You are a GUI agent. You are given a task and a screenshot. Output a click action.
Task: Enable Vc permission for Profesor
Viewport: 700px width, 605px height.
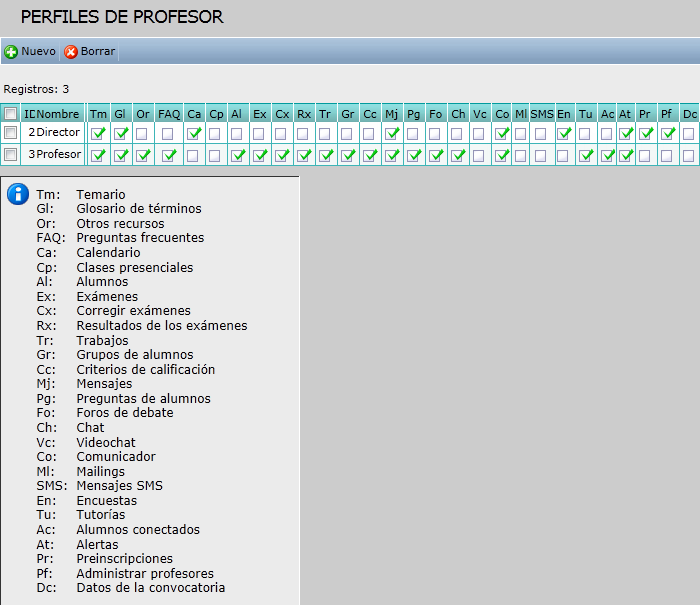479,155
